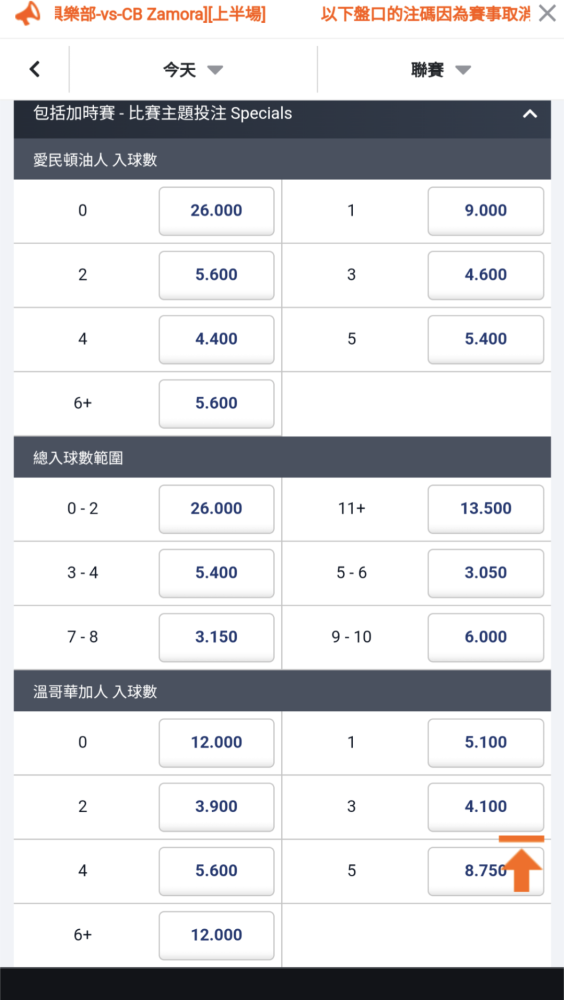
Task: Open the 今天 date dropdown
Action: pos(193,70)
